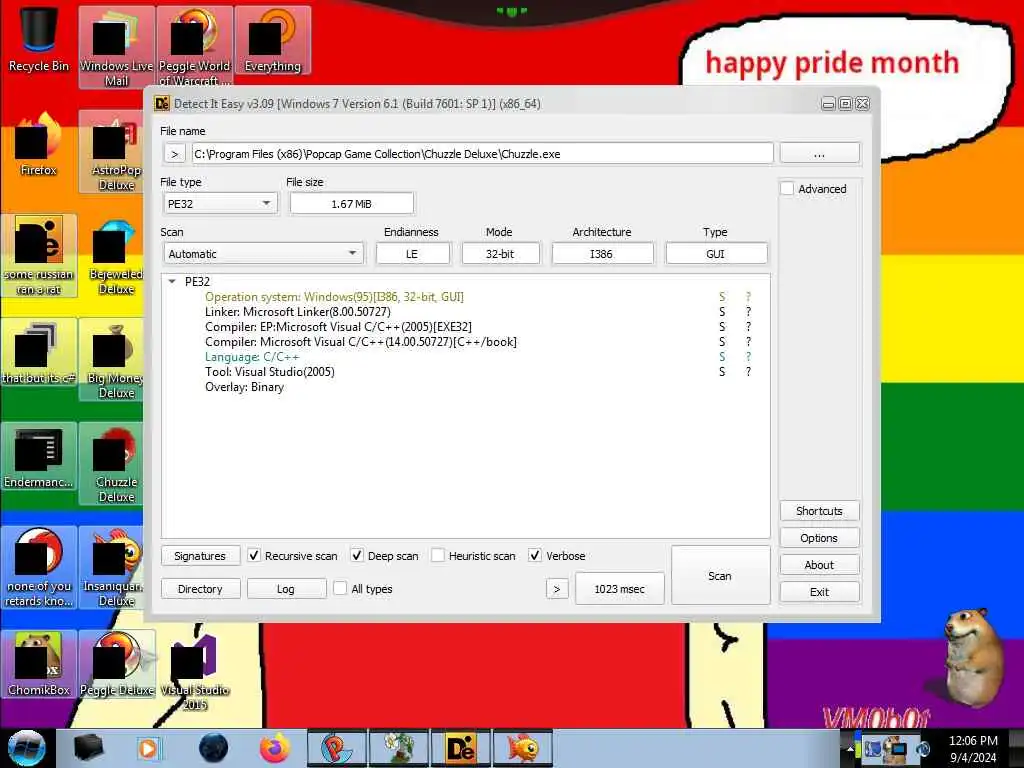Switch to the flower-icon game in the taskbar

click(x=398, y=748)
